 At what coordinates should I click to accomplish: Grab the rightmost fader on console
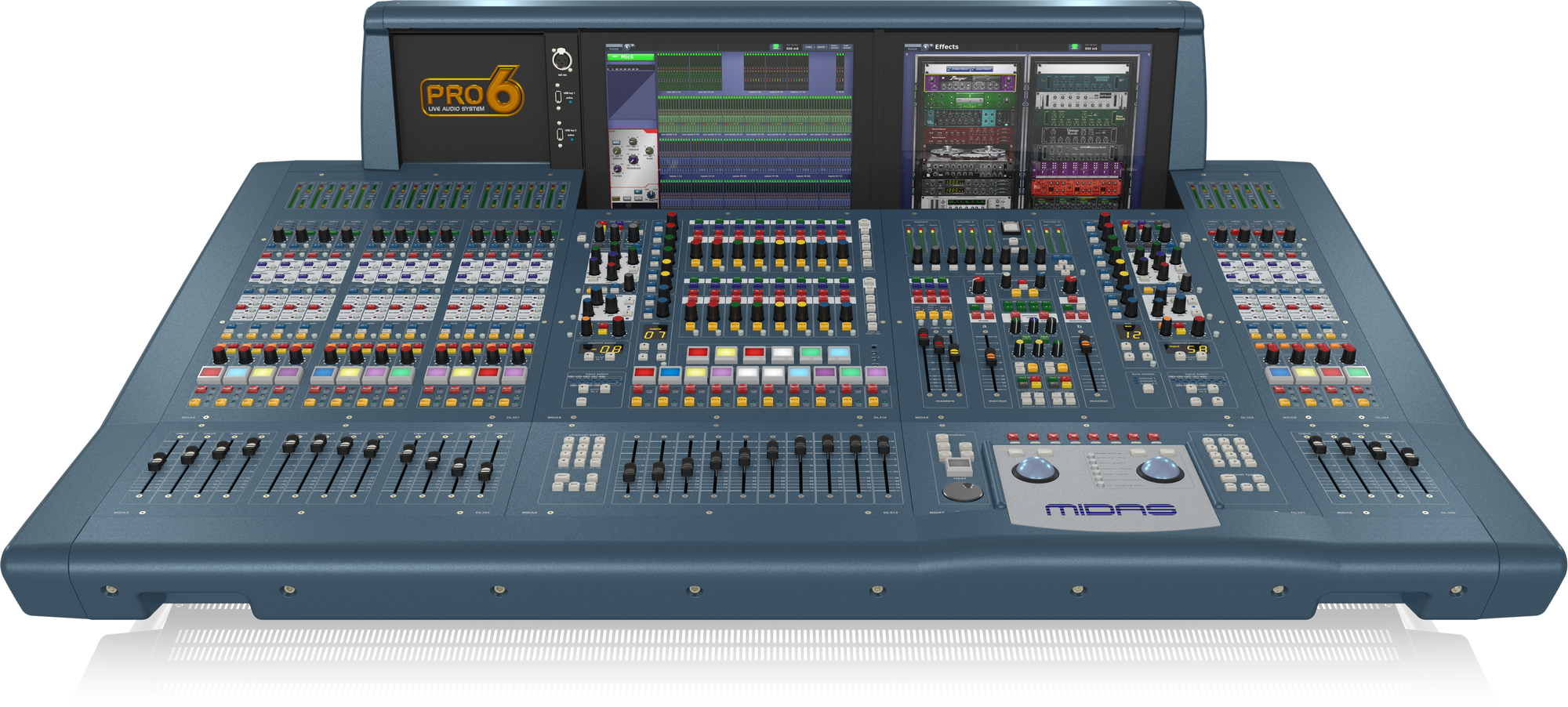[1410, 456]
